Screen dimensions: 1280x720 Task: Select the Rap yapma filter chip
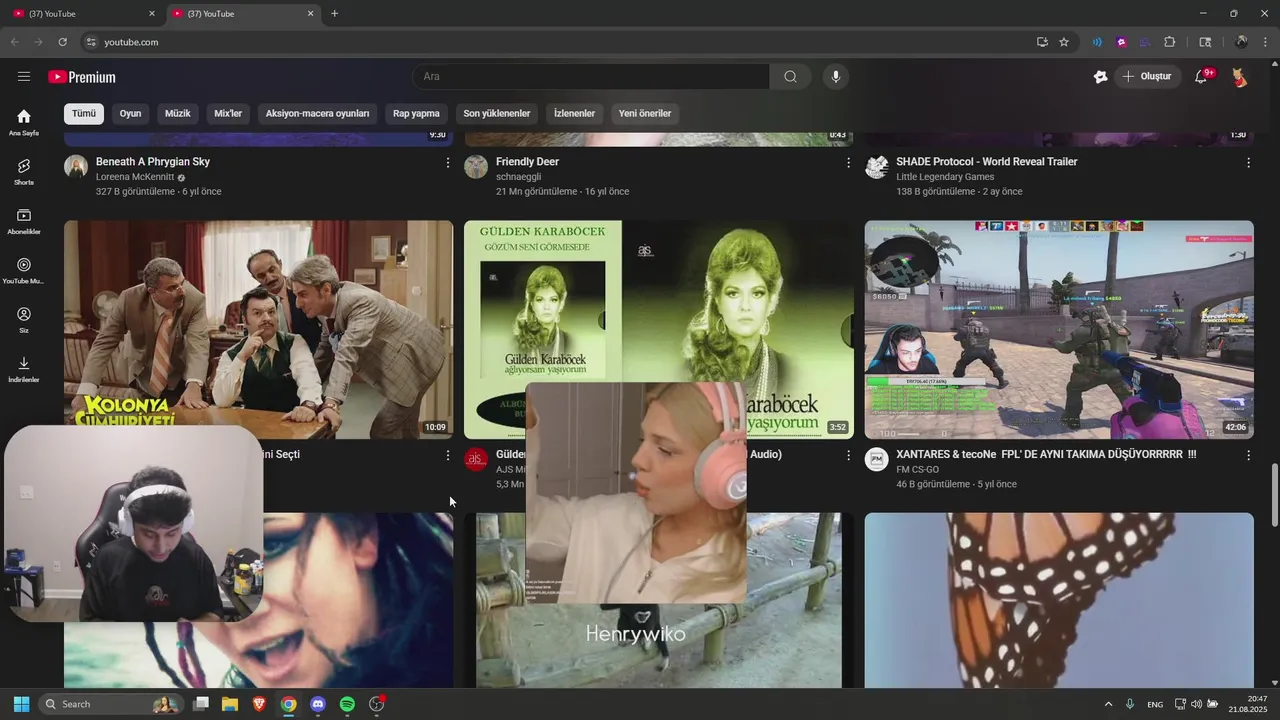coord(416,113)
